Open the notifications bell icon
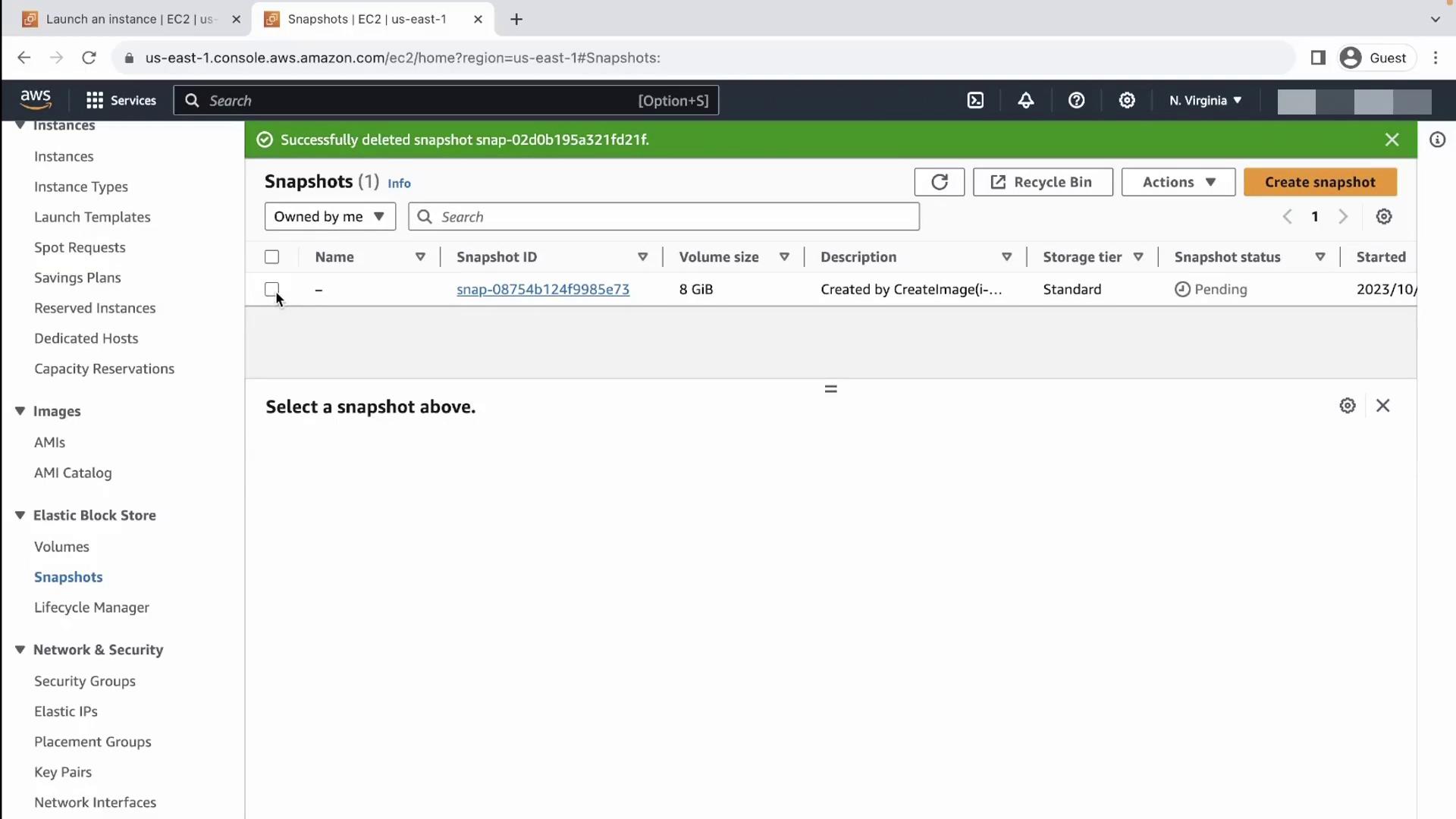Viewport: 1456px width, 819px height. pos(1025,100)
